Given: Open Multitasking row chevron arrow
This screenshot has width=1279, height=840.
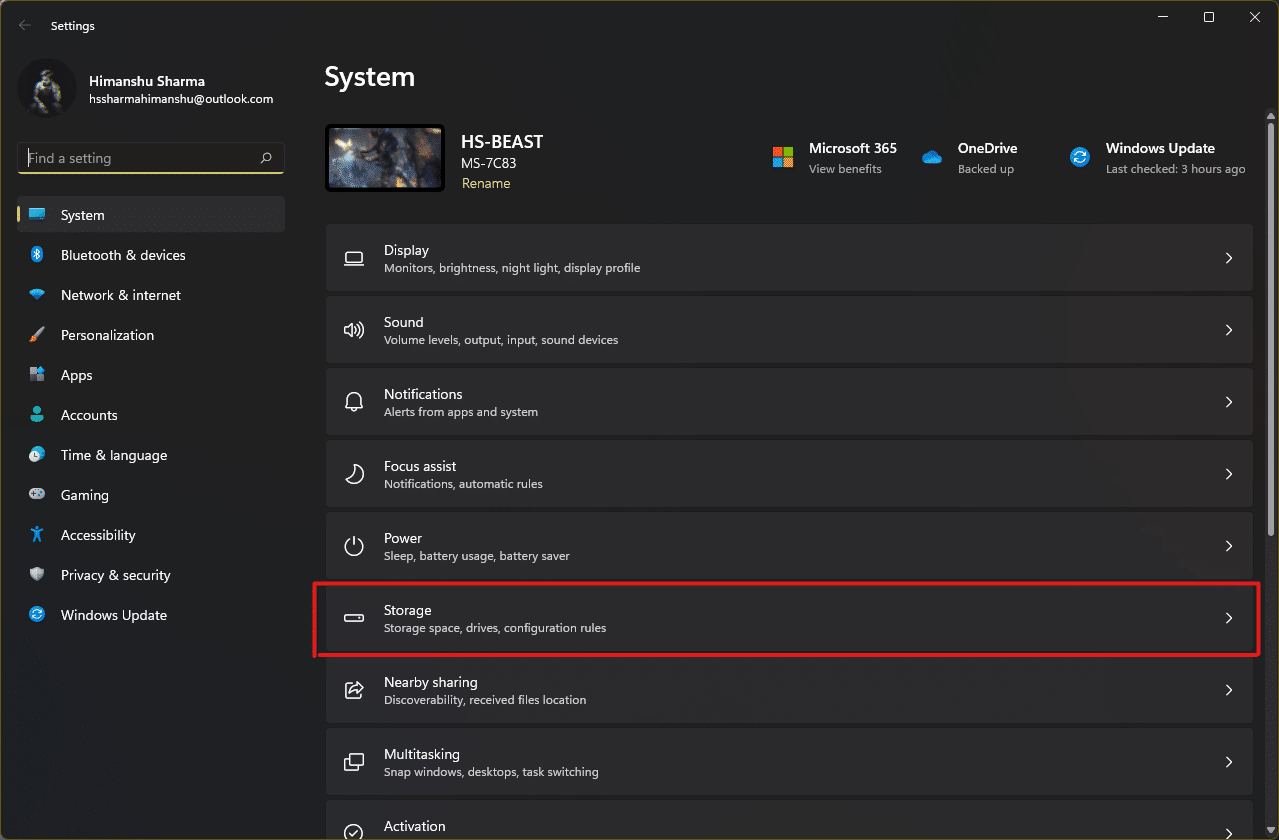Looking at the screenshot, I should pyautogui.click(x=1229, y=762).
